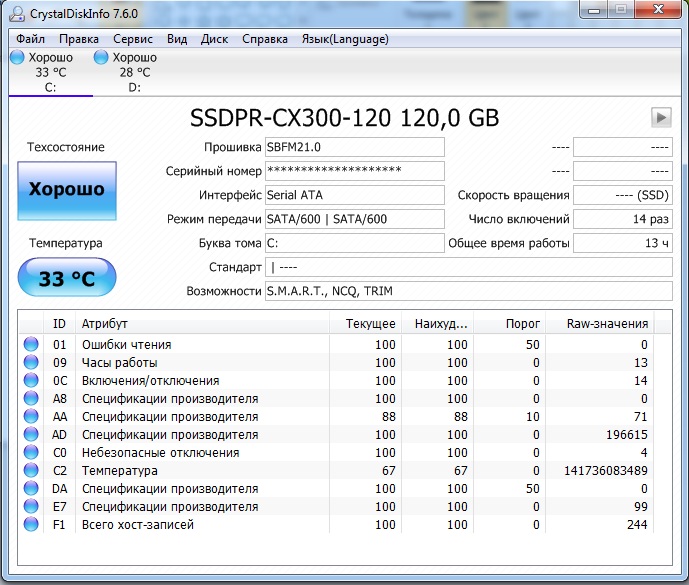Click status orb for F1 Всего хост-записей

(x=31, y=524)
